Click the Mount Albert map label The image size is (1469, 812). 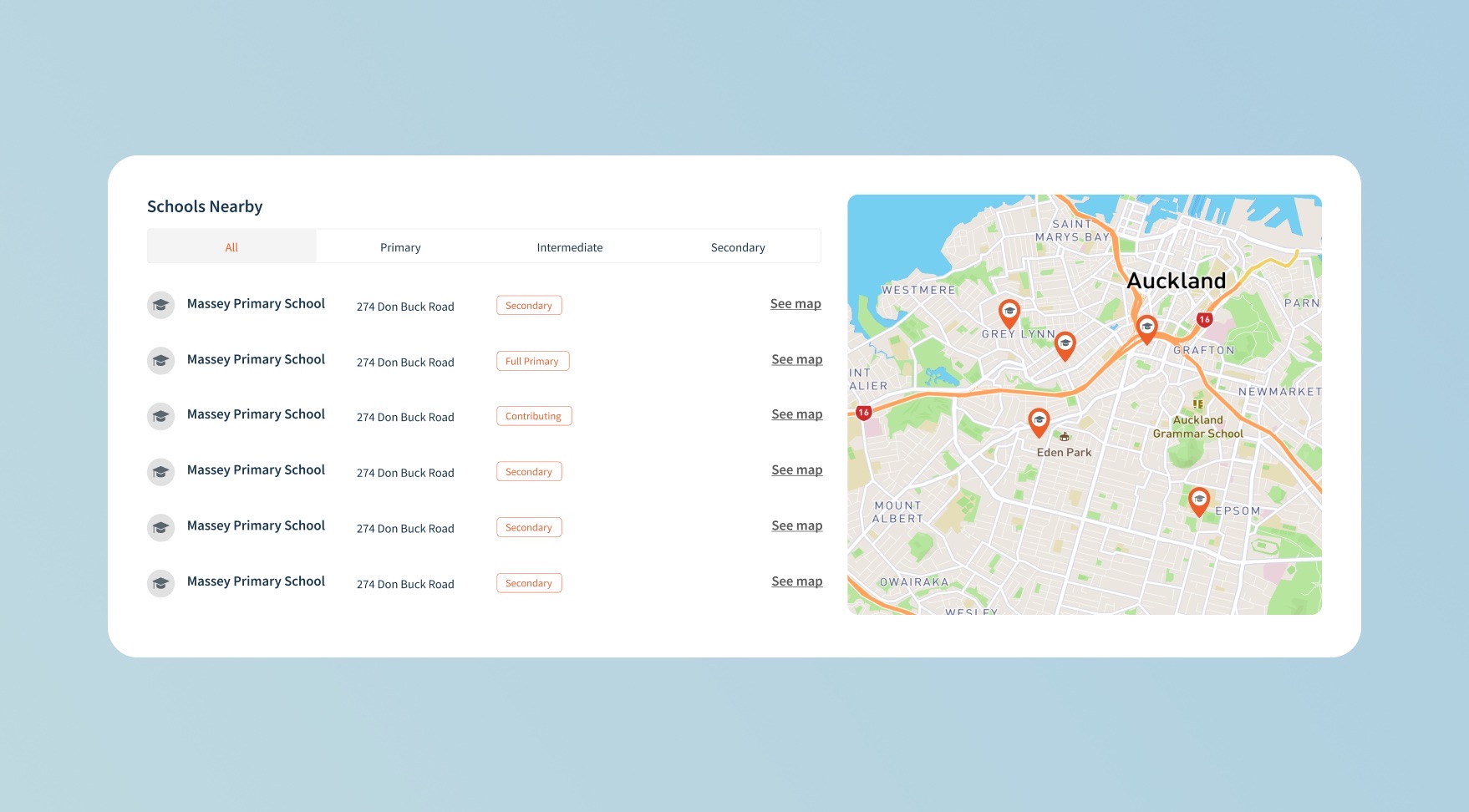pyautogui.click(x=898, y=512)
